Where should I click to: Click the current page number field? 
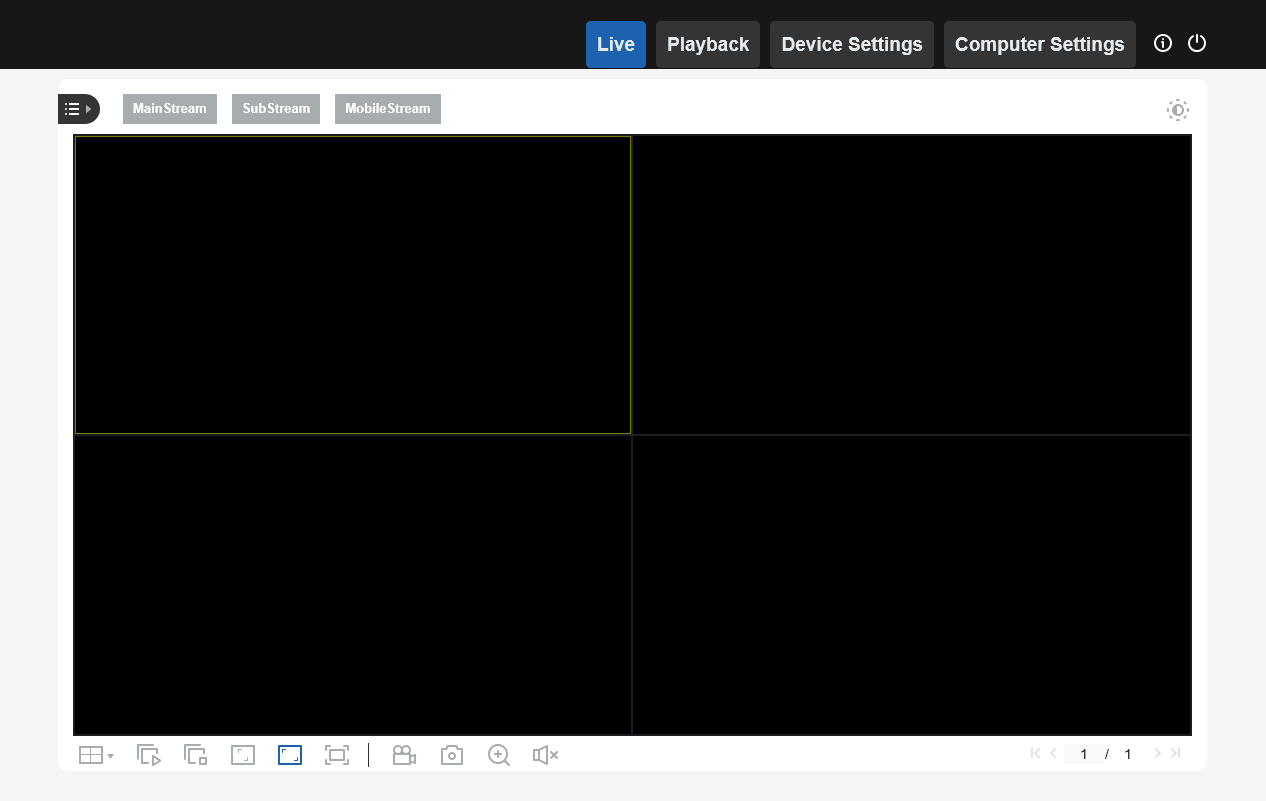(x=1084, y=754)
